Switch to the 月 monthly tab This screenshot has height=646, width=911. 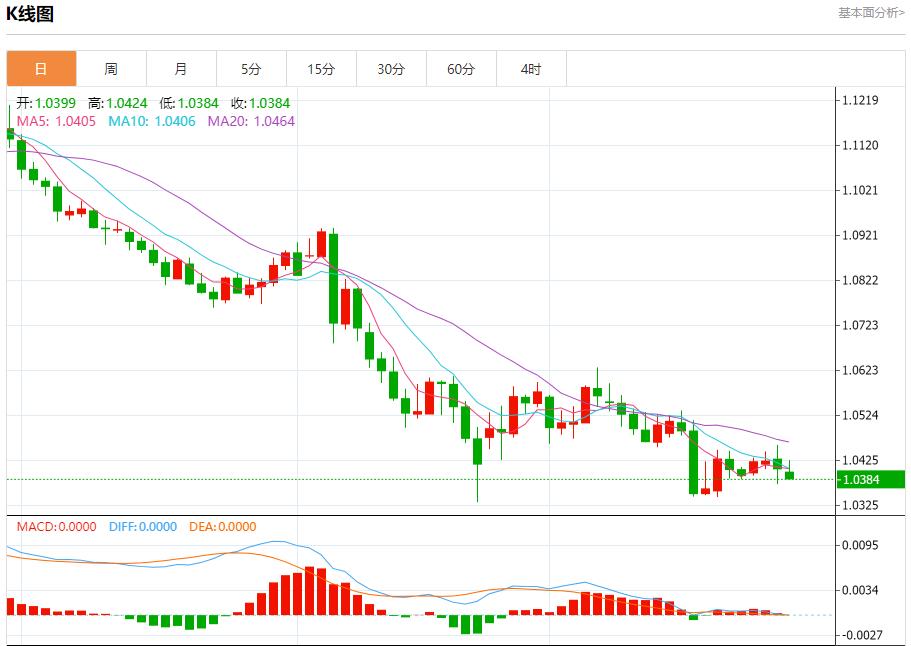tap(181, 69)
